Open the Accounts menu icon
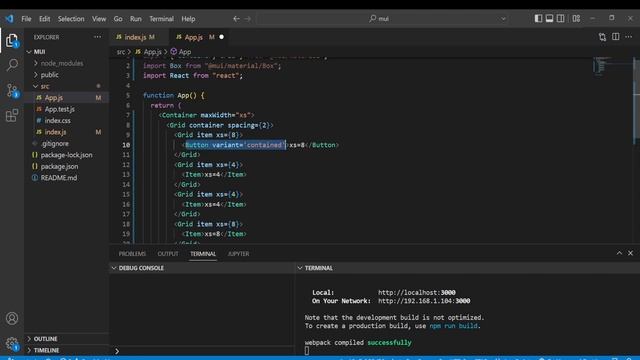The image size is (640, 360). (12, 318)
